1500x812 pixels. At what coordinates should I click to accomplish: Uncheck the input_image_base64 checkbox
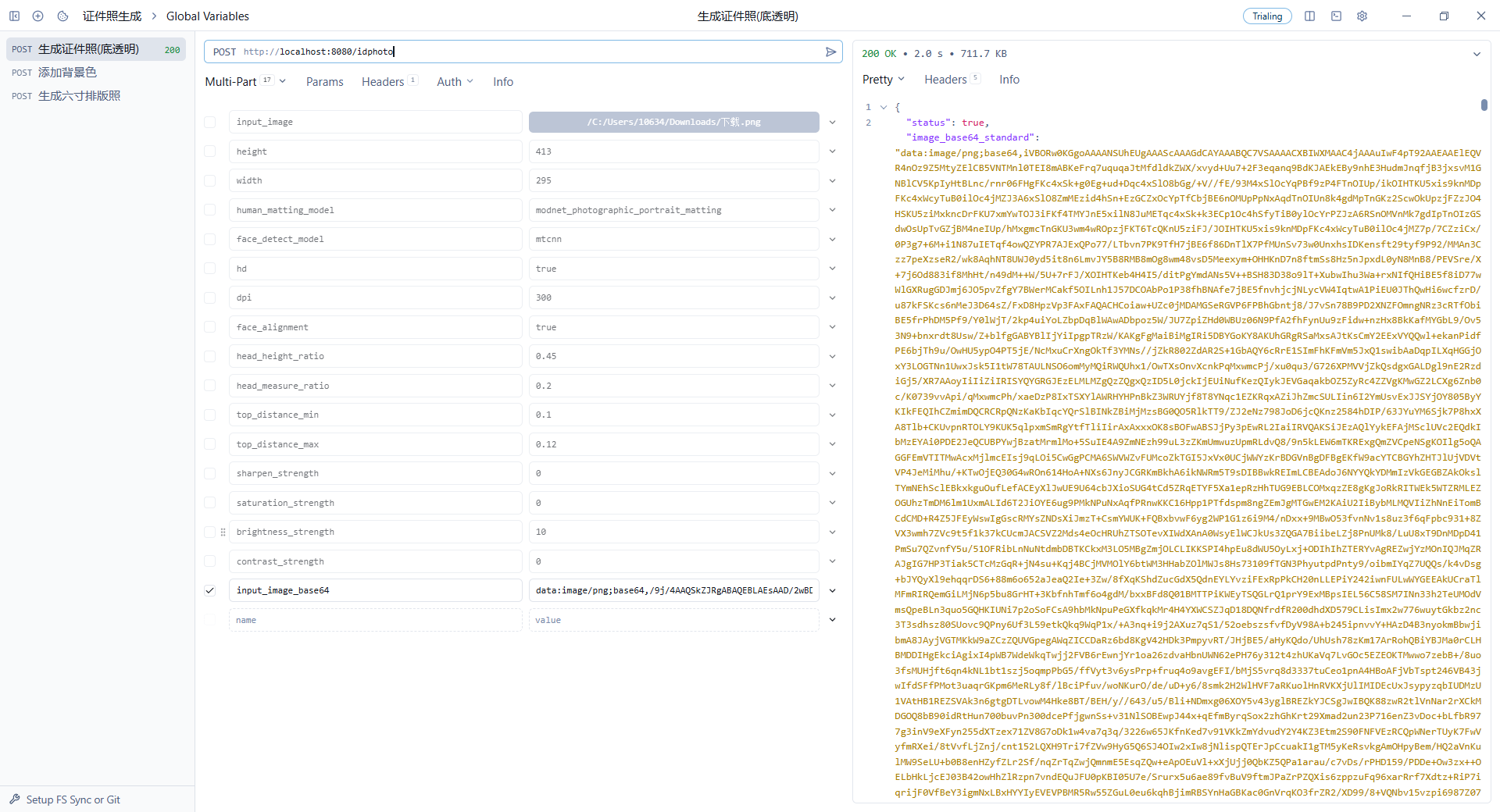click(x=210, y=591)
